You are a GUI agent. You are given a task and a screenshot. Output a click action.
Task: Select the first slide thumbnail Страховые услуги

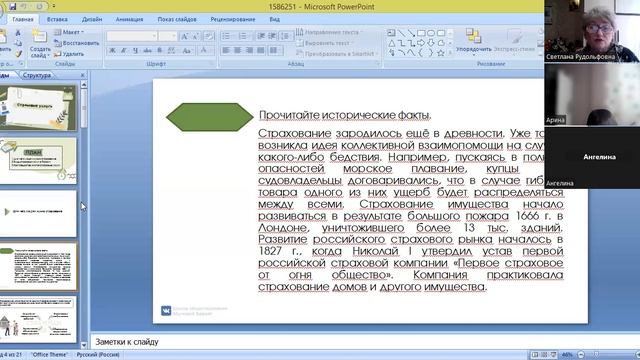tap(38, 108)
